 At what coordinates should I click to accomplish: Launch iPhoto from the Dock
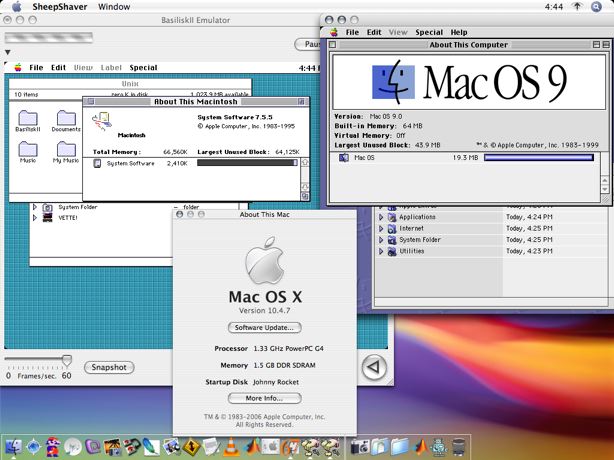[112, 447]
